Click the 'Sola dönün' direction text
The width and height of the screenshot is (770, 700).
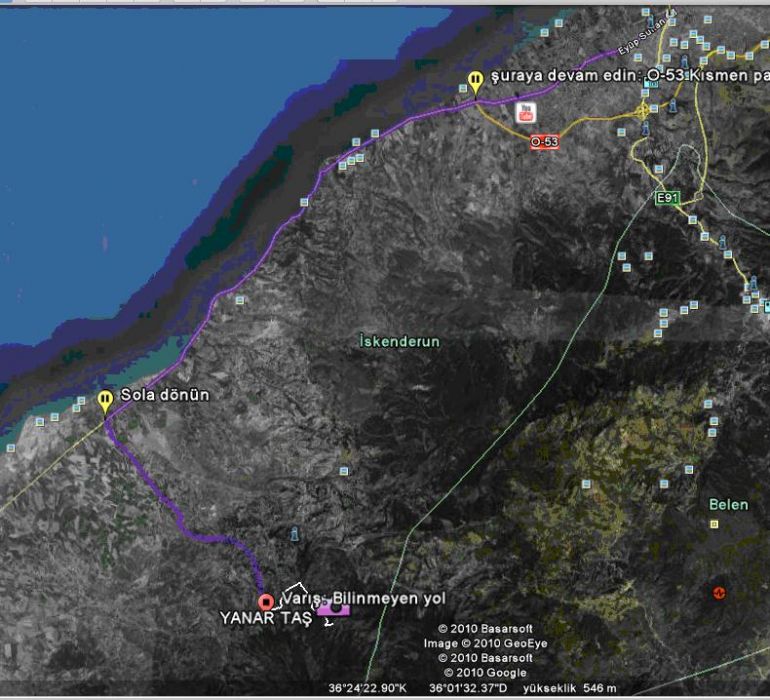[165, 394]
